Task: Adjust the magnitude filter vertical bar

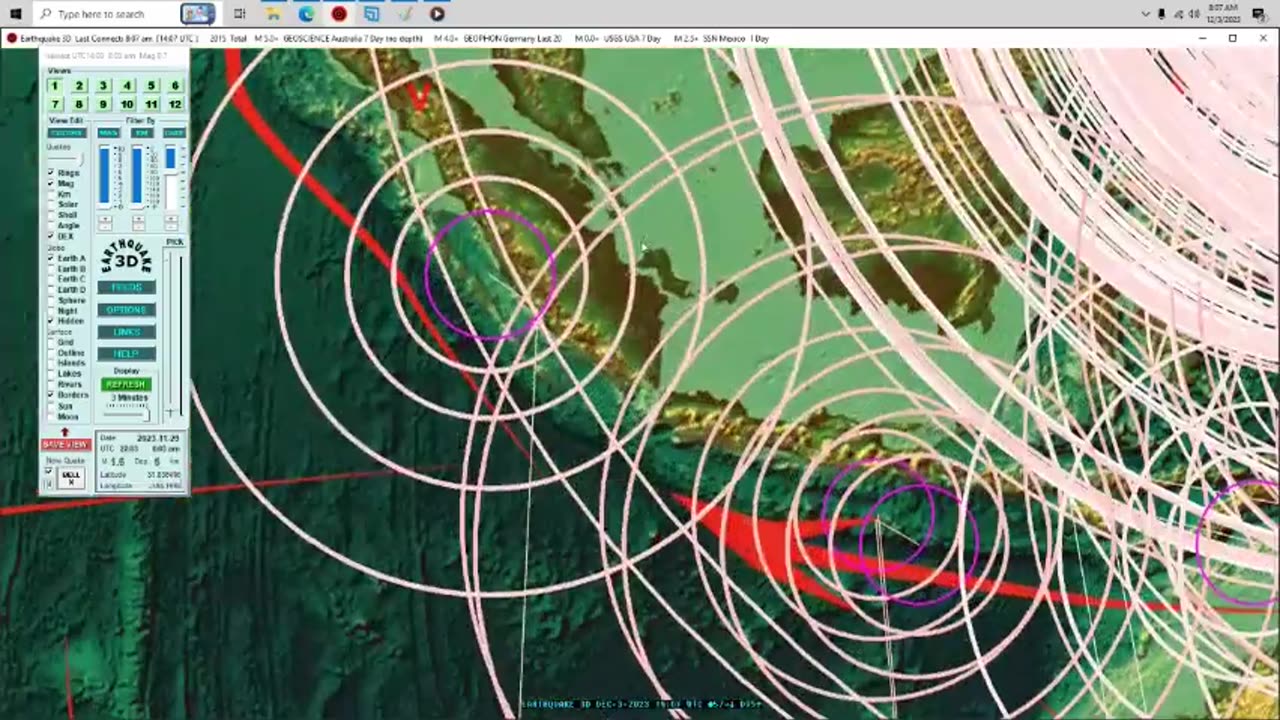Action: click(x=104, y=176)
